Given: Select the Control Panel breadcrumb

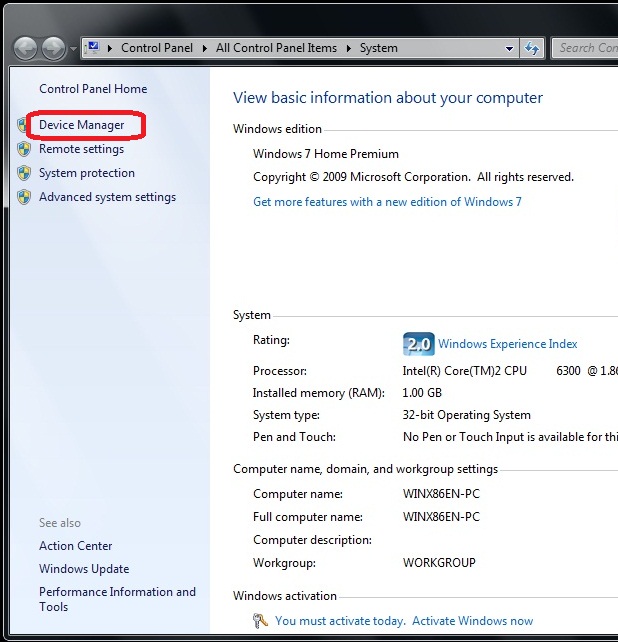Looking at the screenshot, I should [157, 48].
